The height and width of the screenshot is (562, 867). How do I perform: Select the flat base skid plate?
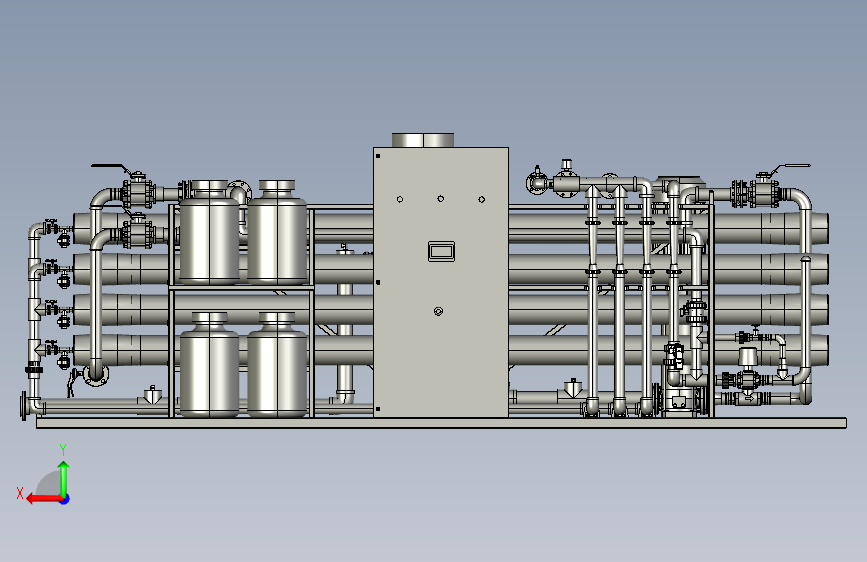(441, 423)
